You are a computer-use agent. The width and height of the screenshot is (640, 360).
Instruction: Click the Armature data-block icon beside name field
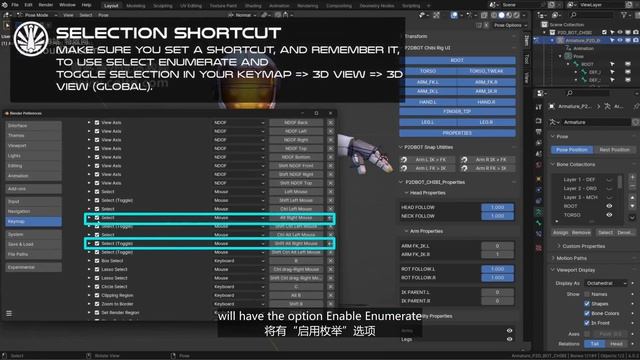[x=554, y=122]
